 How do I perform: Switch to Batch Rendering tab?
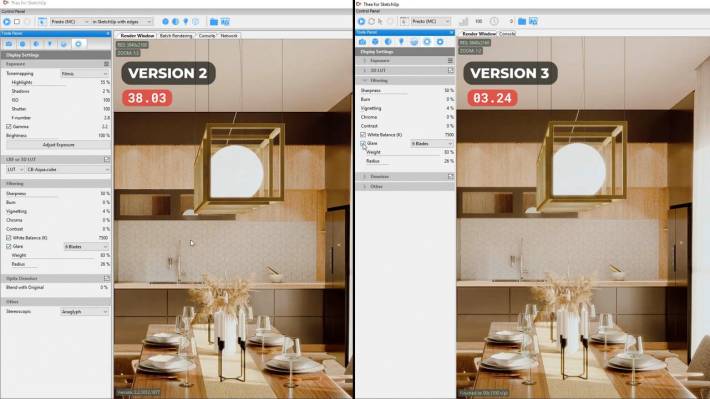pyautogui.click(x=176, y=35)
